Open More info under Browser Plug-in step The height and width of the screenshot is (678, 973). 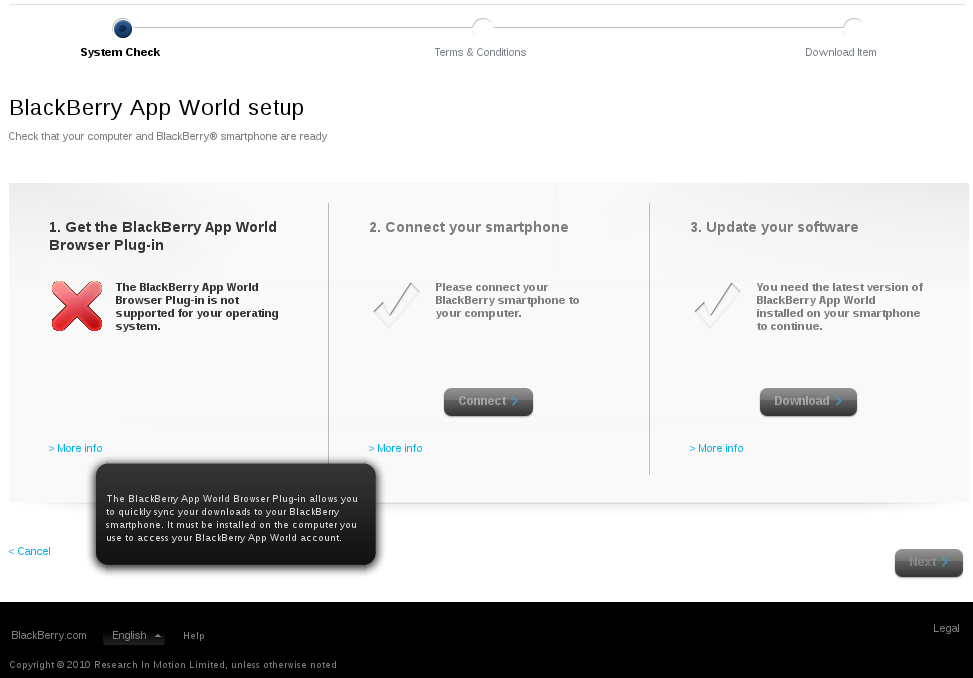point(76,448)
